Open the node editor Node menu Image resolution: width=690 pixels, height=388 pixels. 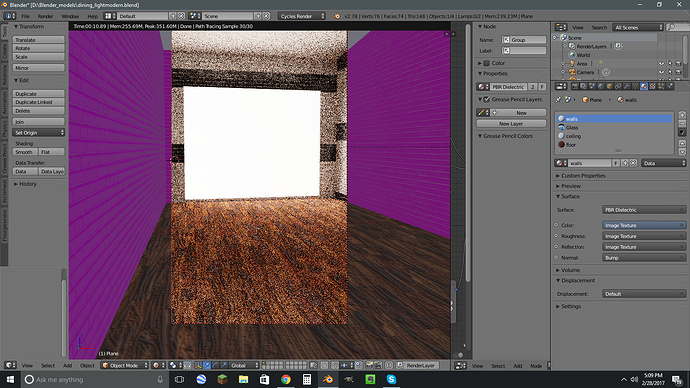536,366
